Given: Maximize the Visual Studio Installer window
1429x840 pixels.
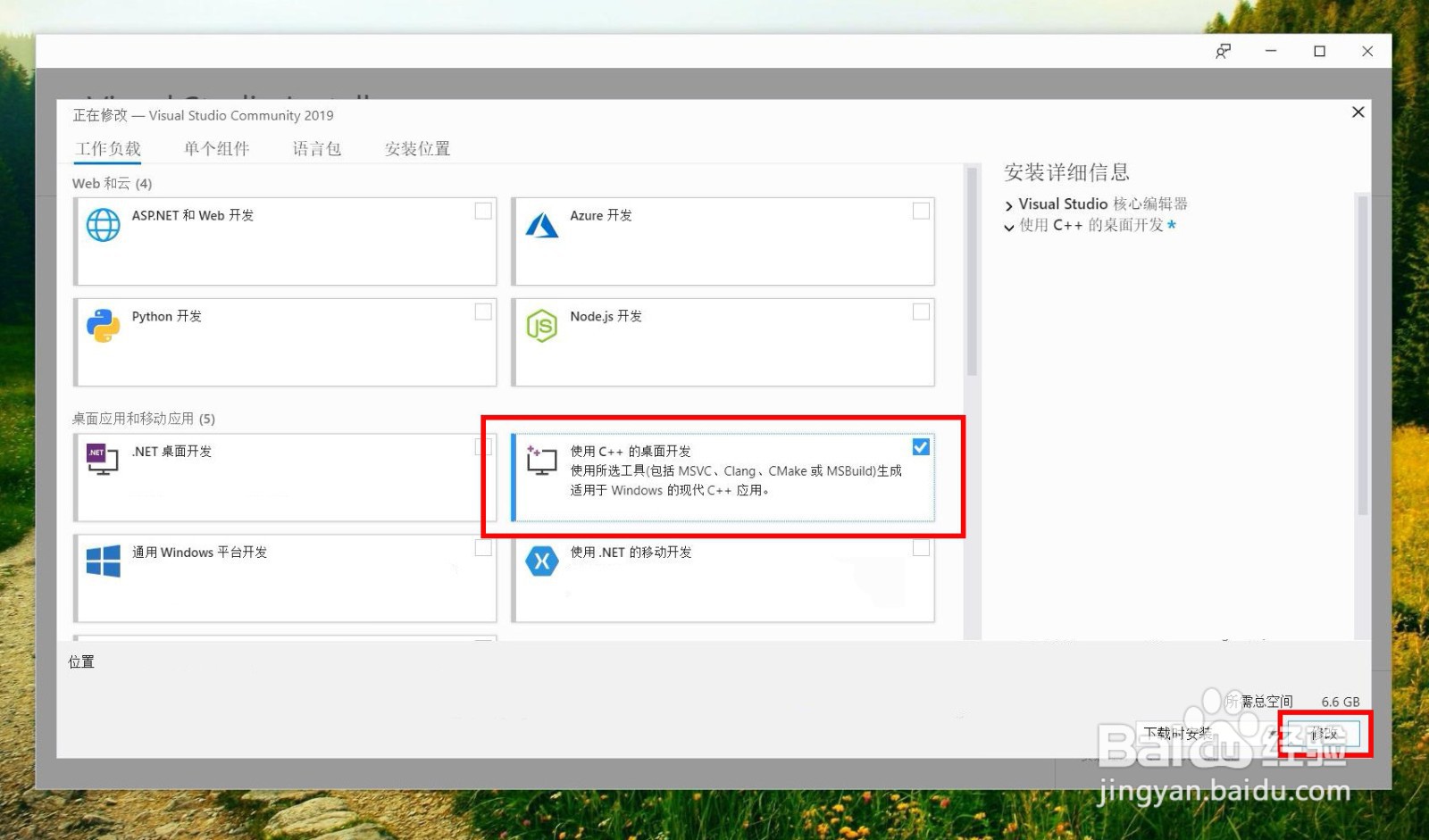Looking at the screenshot, I should tap(1319, 52).
